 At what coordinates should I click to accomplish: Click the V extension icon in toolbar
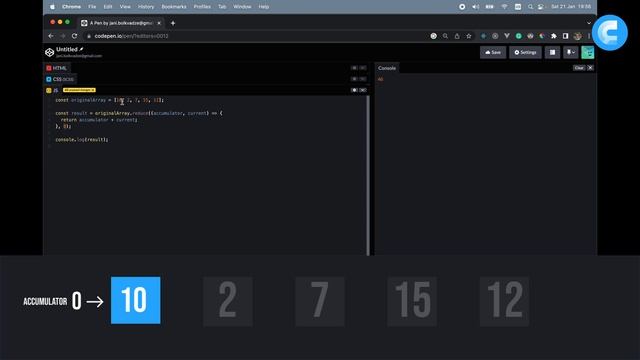(x=507, y=36)
